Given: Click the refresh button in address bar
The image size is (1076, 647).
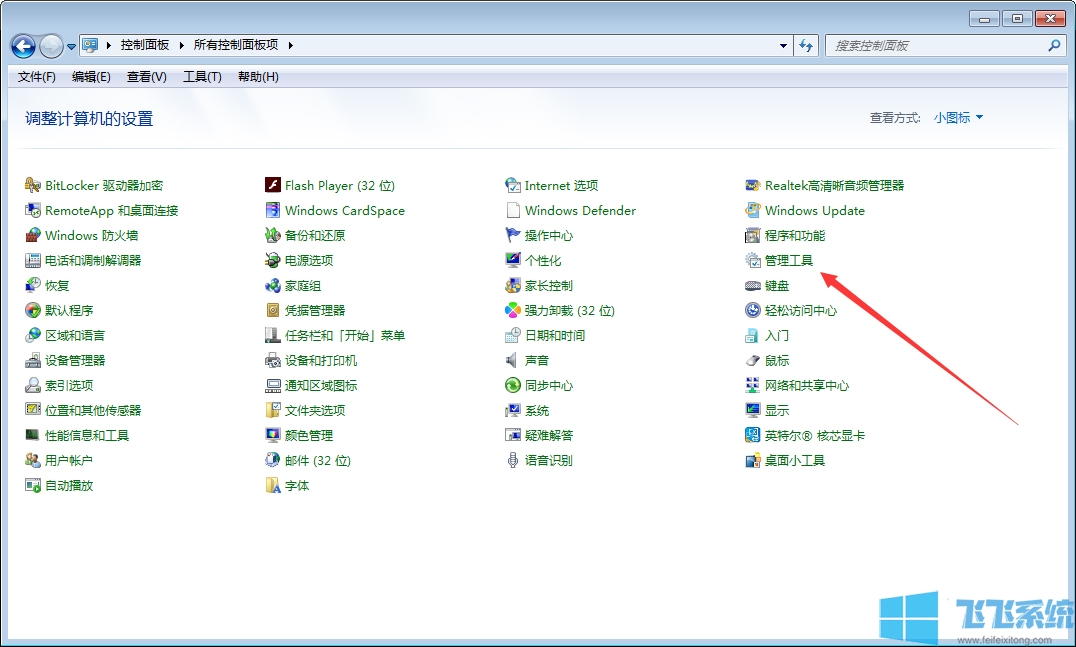Looking at the screenshot, I should pyautogui.click(x=806, y=45).
